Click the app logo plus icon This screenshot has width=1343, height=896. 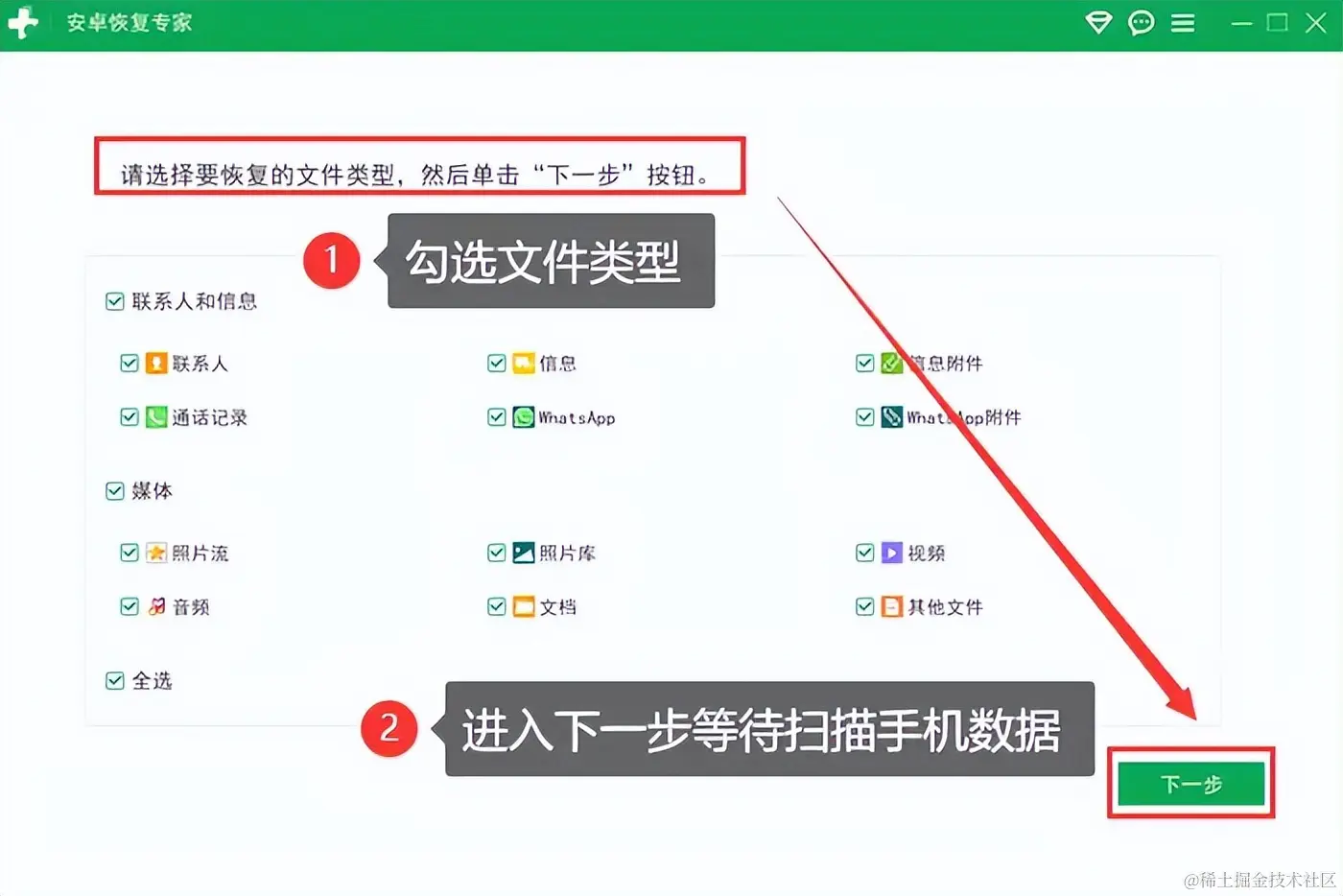[x=23, y=23]
